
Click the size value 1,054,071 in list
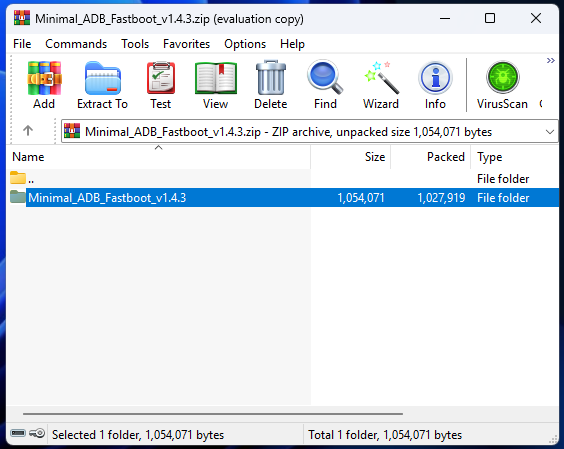[x=361, y=198]
